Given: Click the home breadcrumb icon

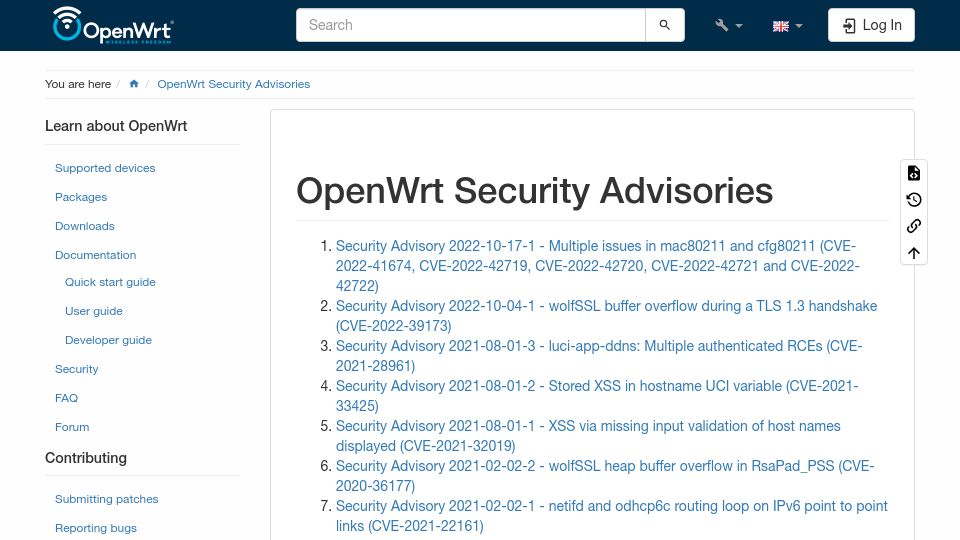Looking at the screenshot, I should point(134,84).
